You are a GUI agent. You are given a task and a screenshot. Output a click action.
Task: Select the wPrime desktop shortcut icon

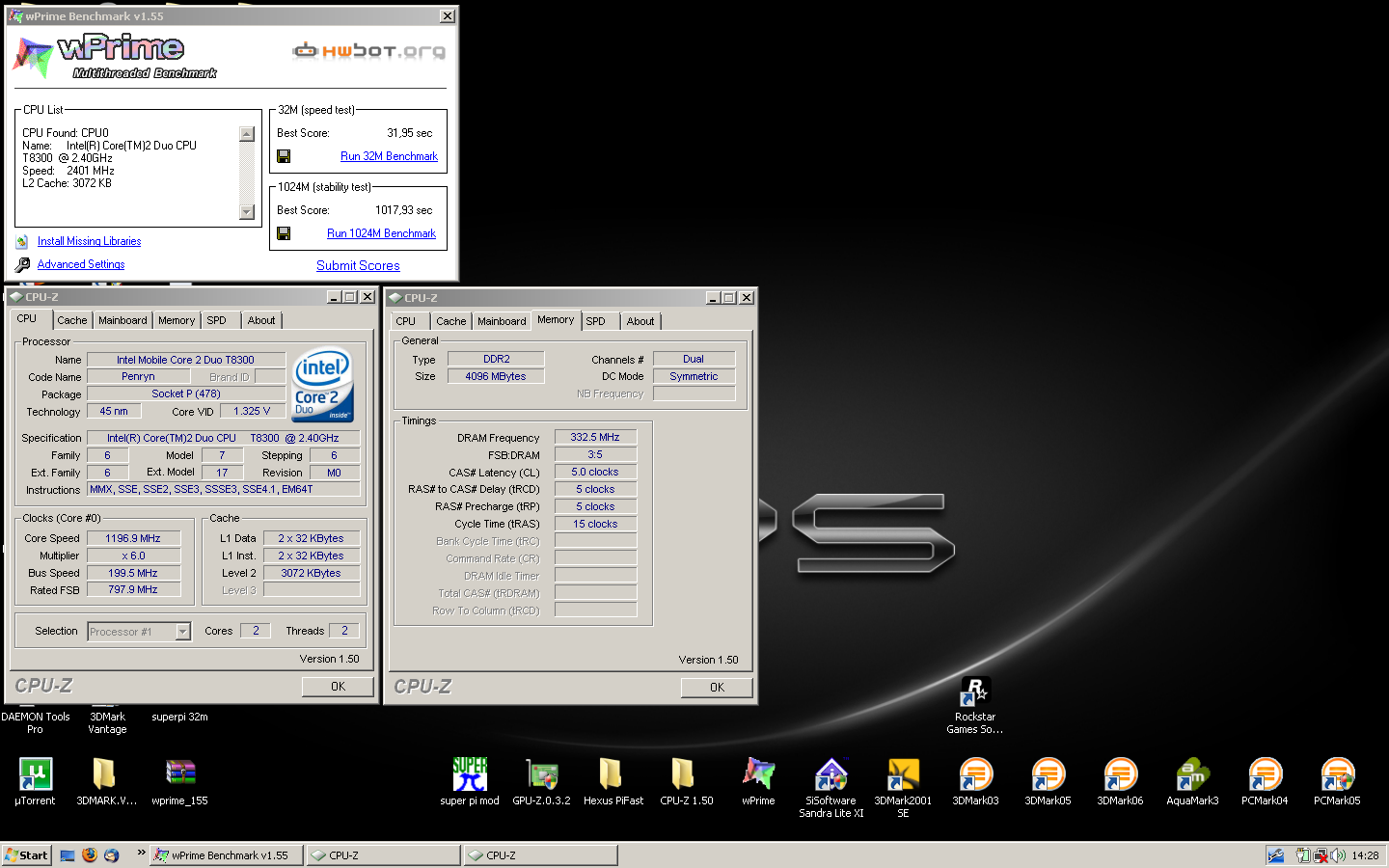tap(758, 773)
